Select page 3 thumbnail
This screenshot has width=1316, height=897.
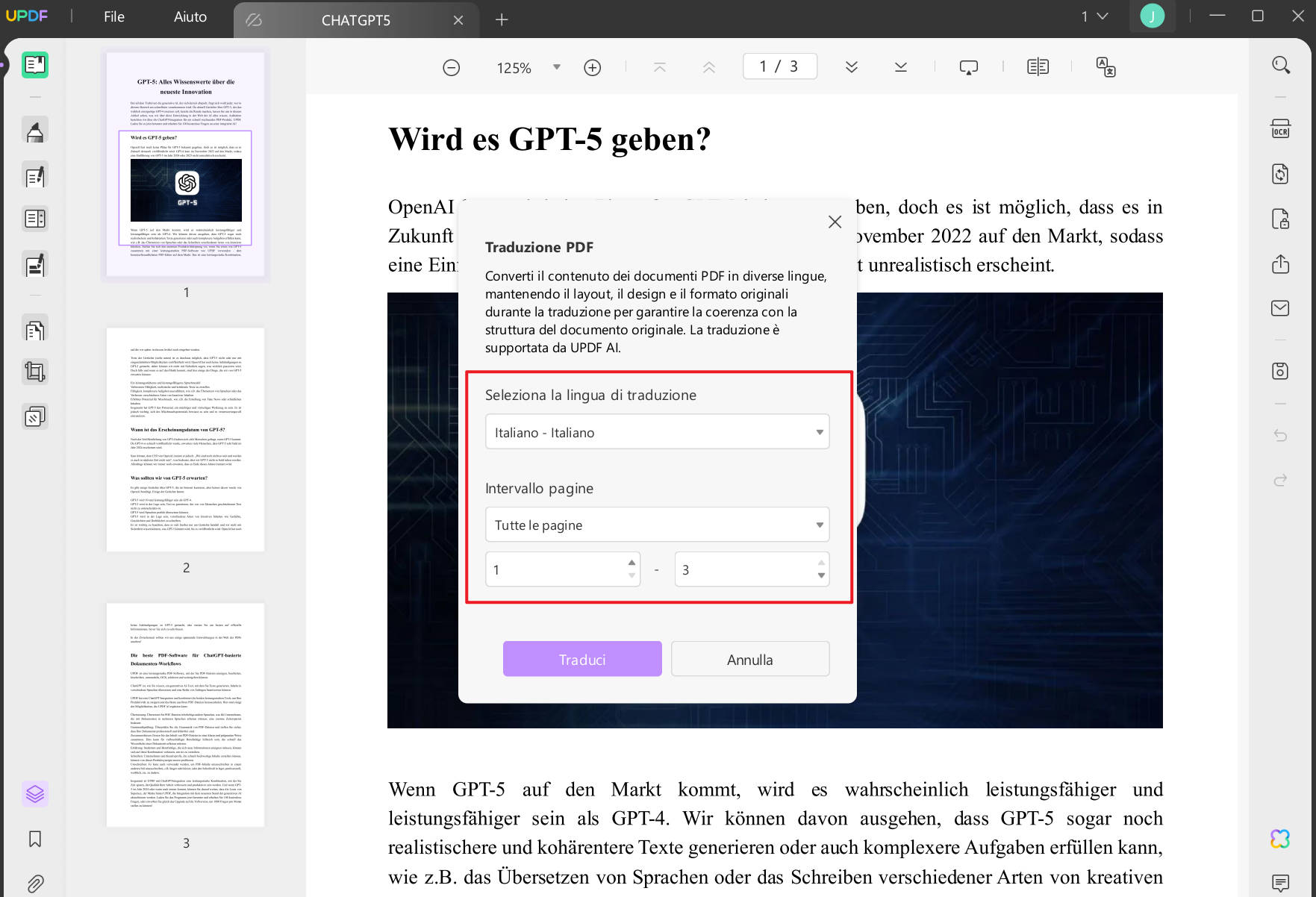pyautogui.click(x=186, y=715)
